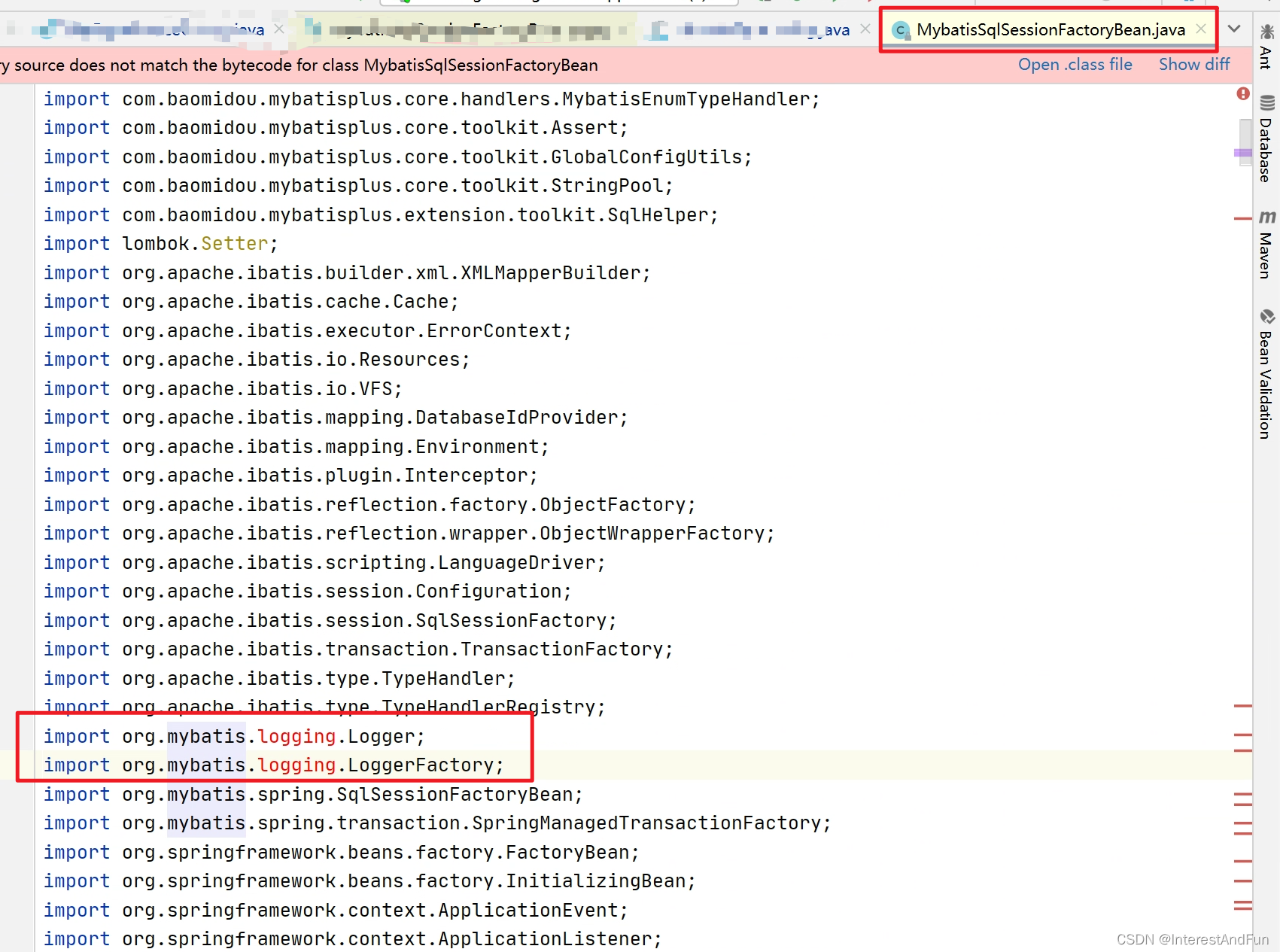Click the XMLMapperBuilder import line
The width and height of the screenshot is (1280, 952).
(x=347, y=273)
